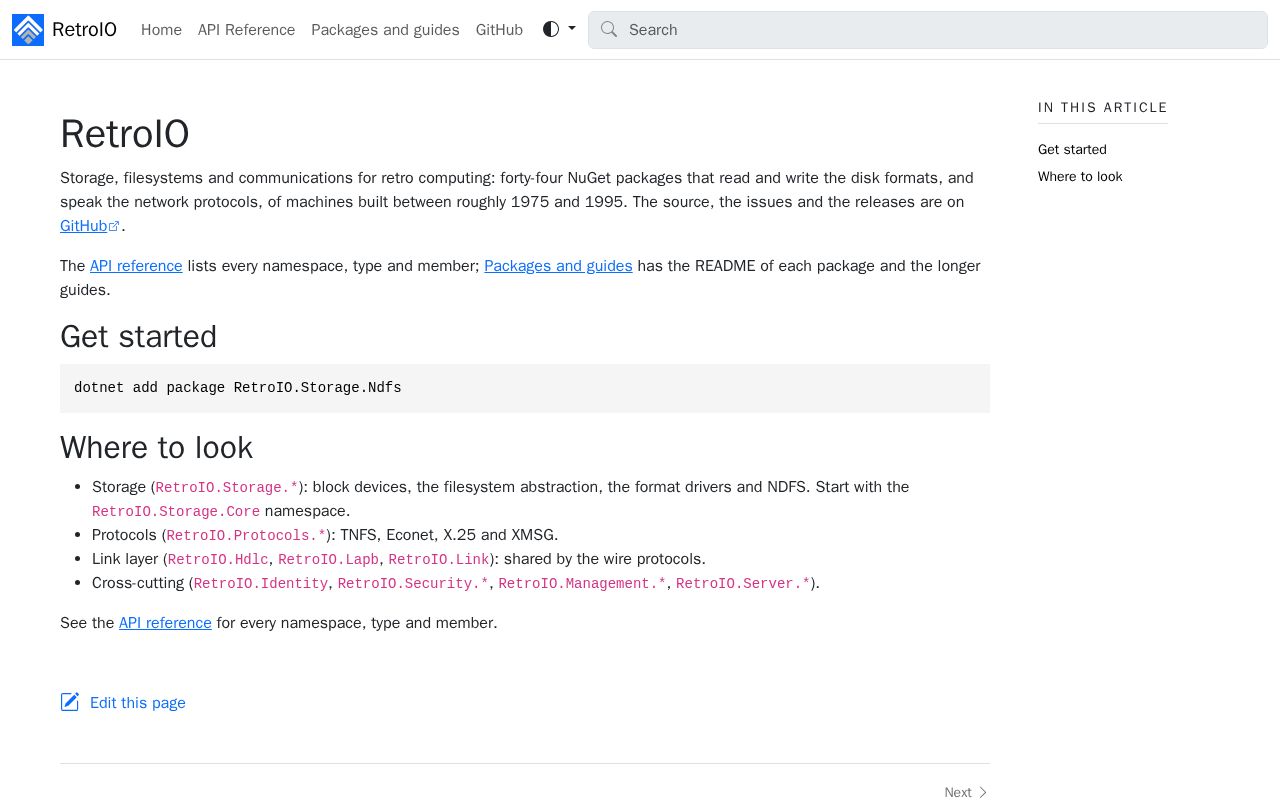Click the search magnifier icon
The image size is (1280, 800).
click(x=609, y=29)
